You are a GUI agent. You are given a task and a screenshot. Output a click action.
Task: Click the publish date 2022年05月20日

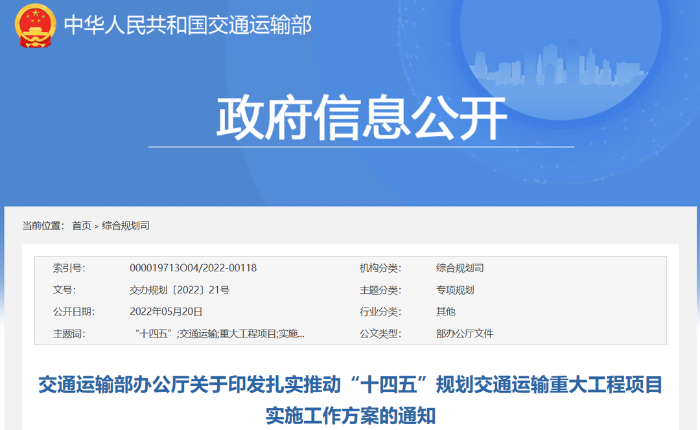166,312
